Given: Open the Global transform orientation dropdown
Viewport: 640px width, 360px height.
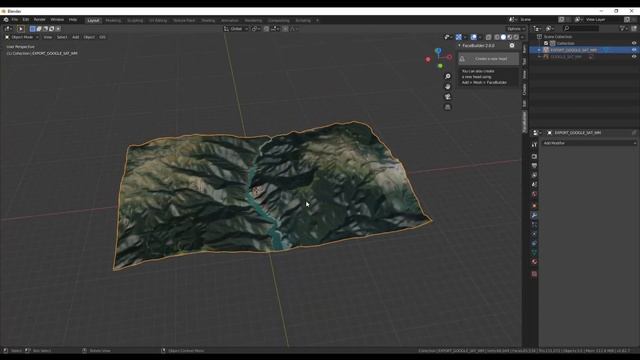Looking at the screenshot, I should pyautogui.click(x=236, y=29).
